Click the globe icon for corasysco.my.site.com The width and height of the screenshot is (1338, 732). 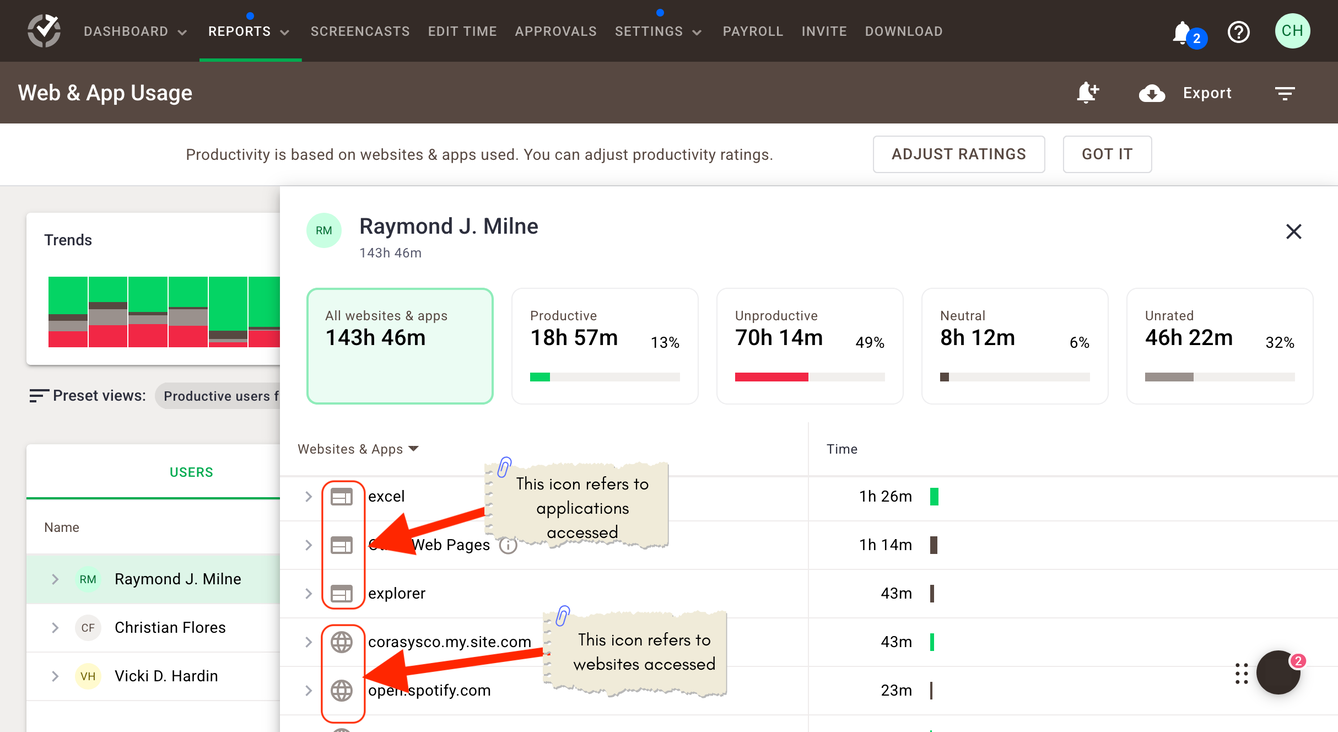click(342, 642)
